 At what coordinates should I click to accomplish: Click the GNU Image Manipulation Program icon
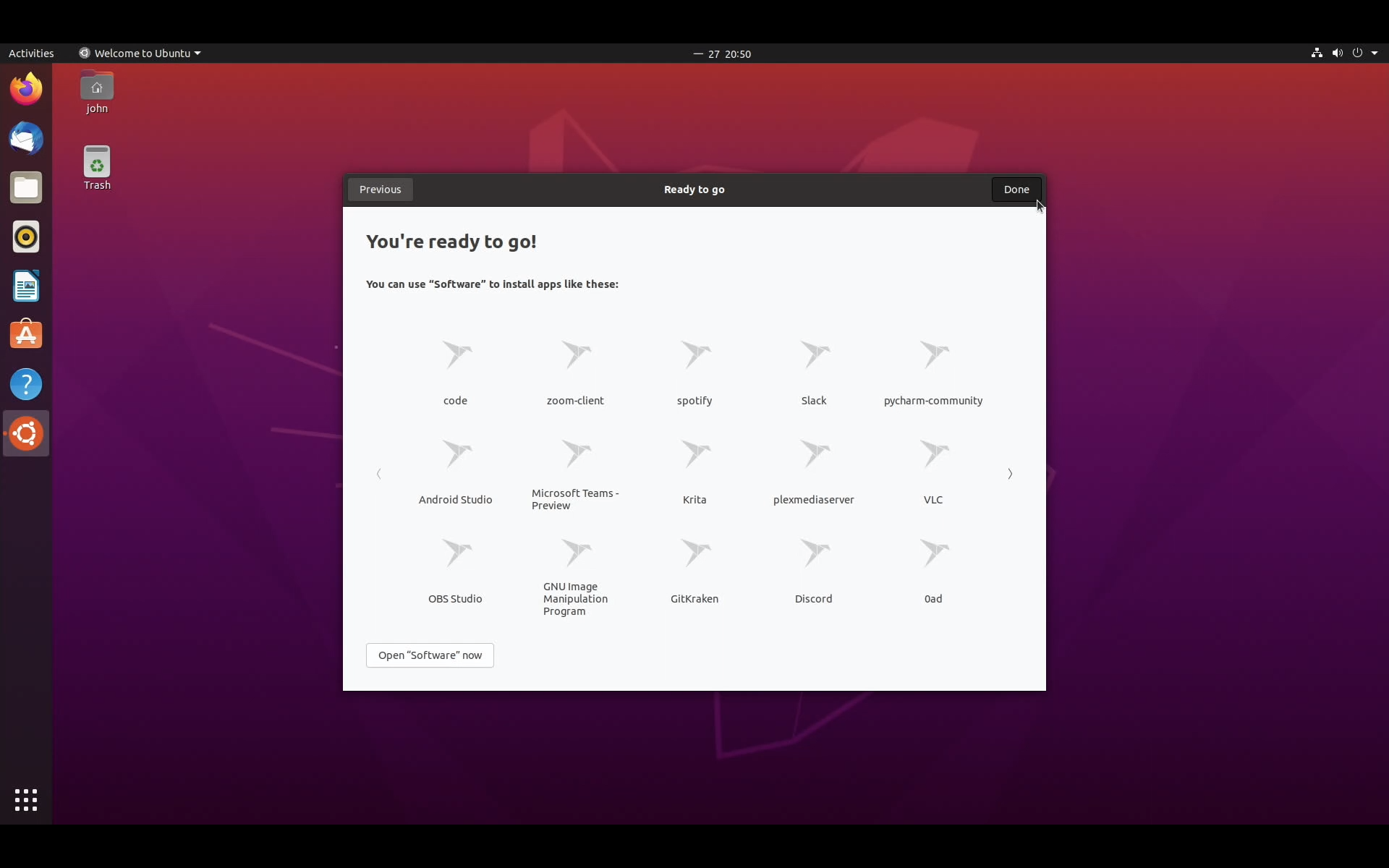(x=575, y=553)
